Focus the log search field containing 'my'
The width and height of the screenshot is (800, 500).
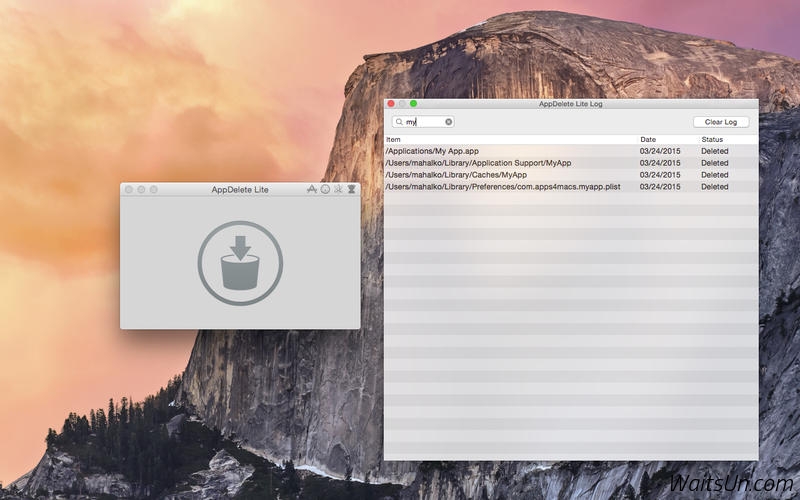[x=423, y=122]
